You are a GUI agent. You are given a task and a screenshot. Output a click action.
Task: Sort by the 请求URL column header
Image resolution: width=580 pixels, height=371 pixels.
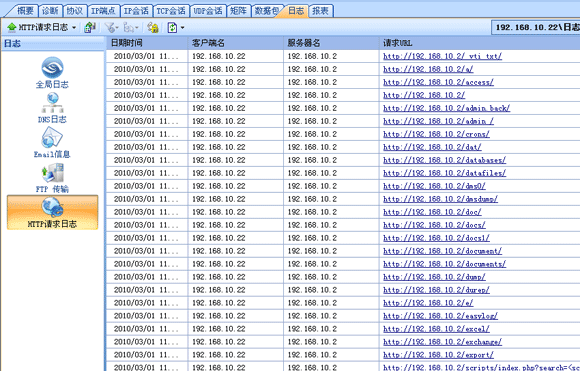(x=479, y=43)
